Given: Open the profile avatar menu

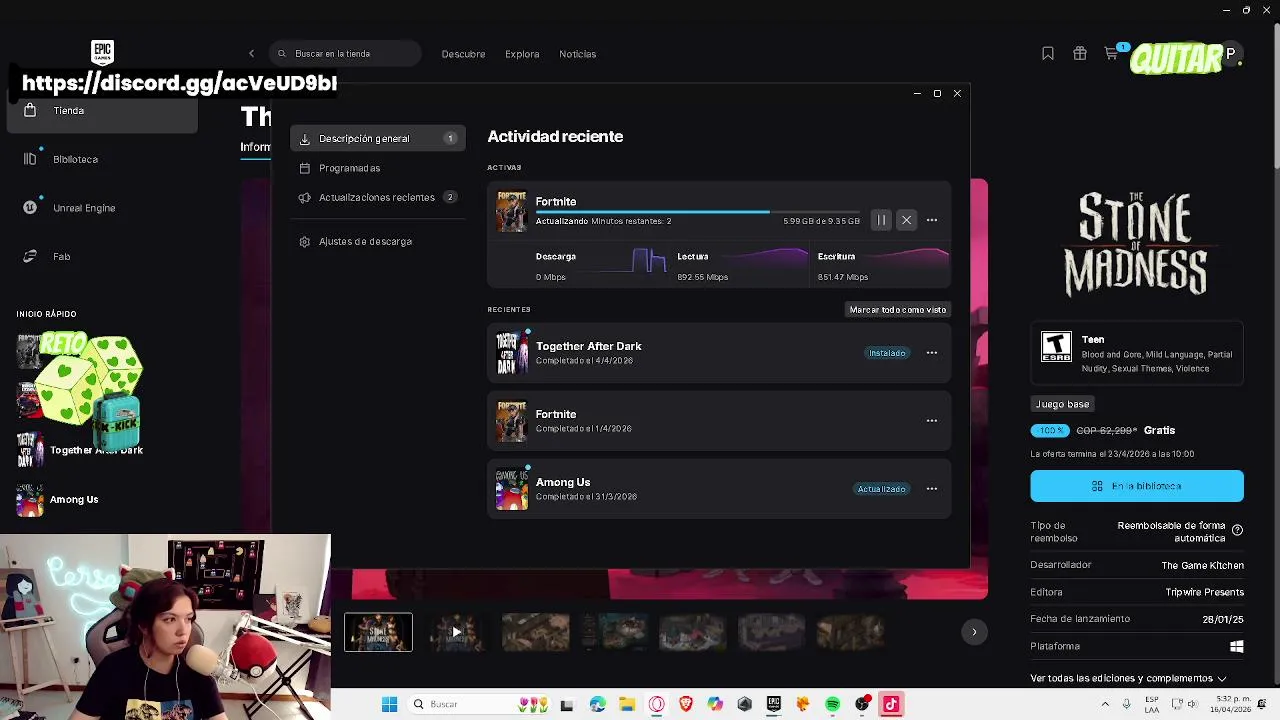Looking at the screenshot, I should (1231, 54).
